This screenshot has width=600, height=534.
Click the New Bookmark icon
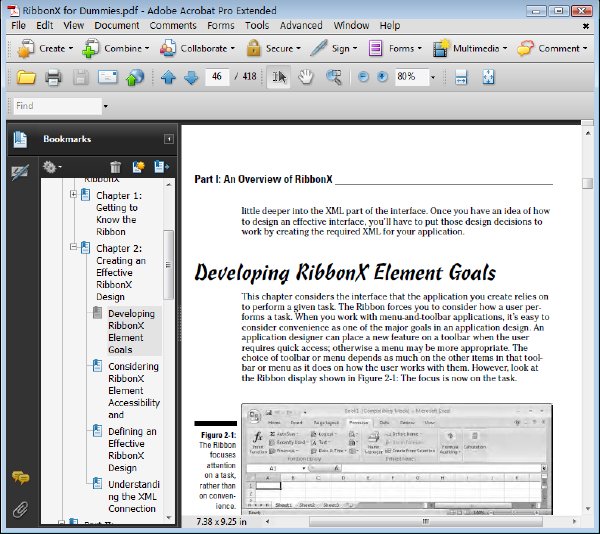coord(138,167)
